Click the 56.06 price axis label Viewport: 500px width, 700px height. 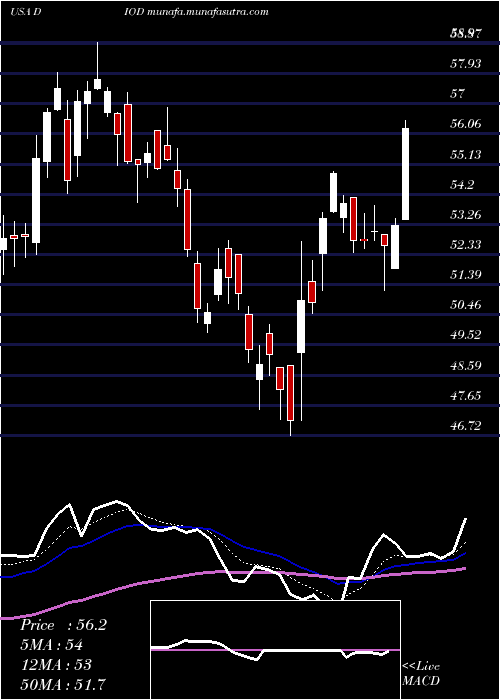point(466,124)
